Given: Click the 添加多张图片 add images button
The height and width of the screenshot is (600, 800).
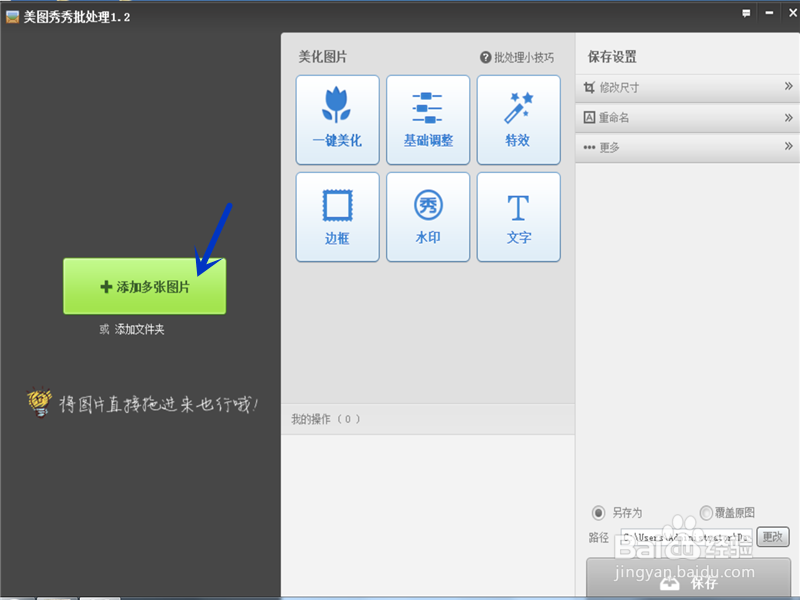Looking at the screenshot, I should point(144,285).
